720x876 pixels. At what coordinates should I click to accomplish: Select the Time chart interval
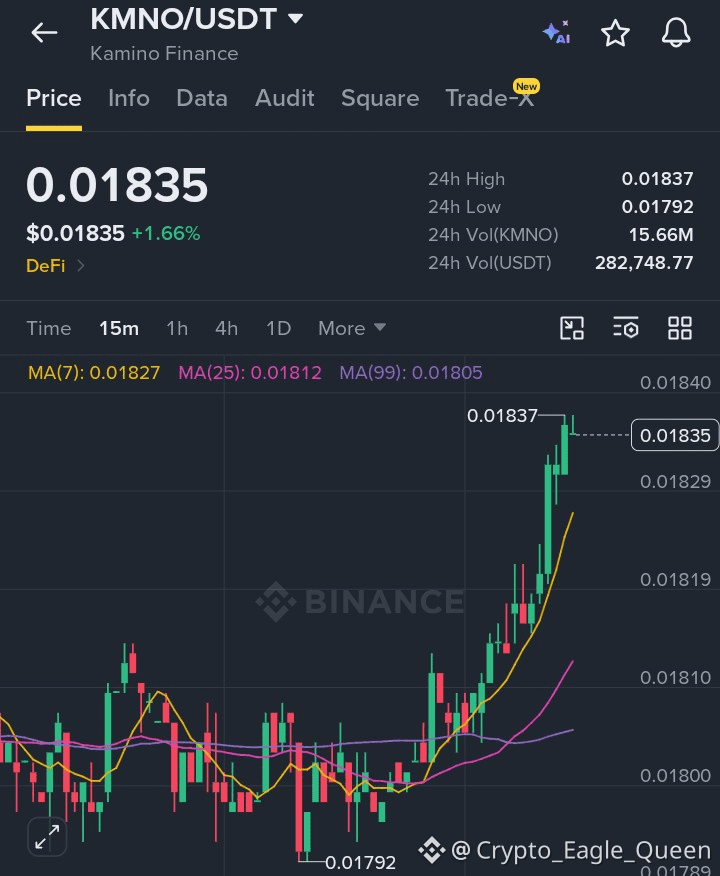tap(49, 328)
